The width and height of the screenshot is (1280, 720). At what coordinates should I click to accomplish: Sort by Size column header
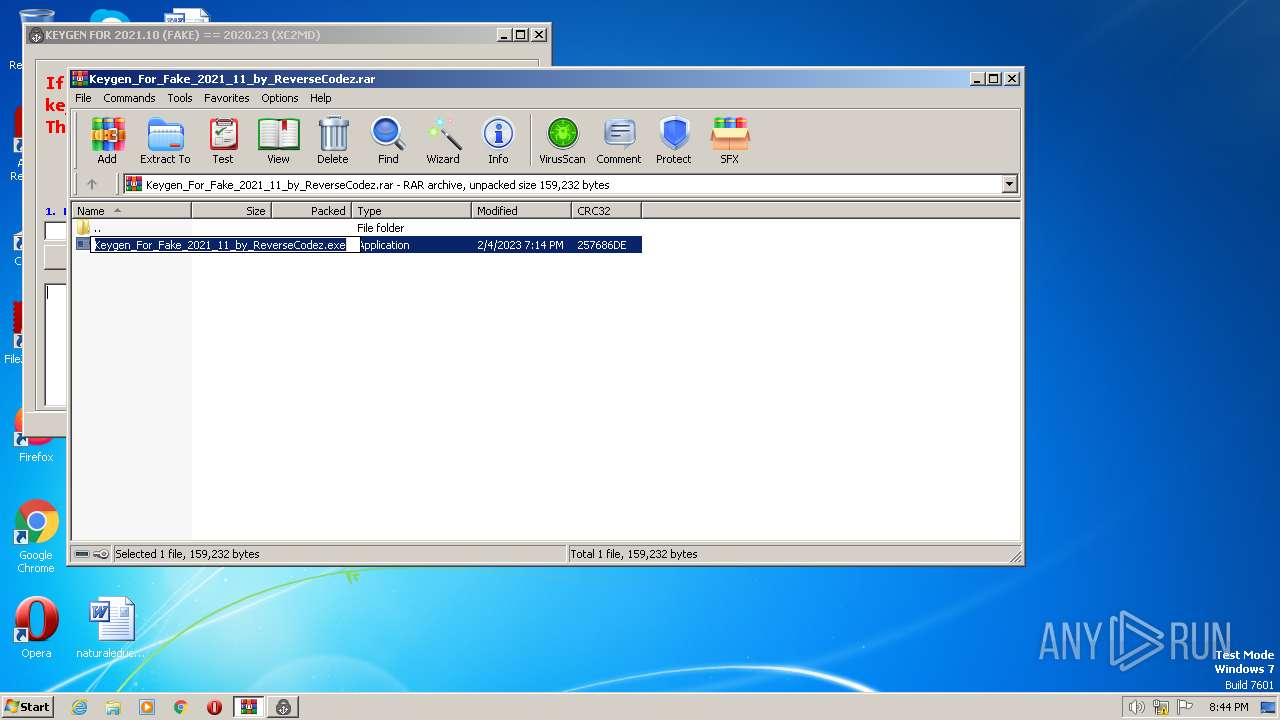coord(231,211)
